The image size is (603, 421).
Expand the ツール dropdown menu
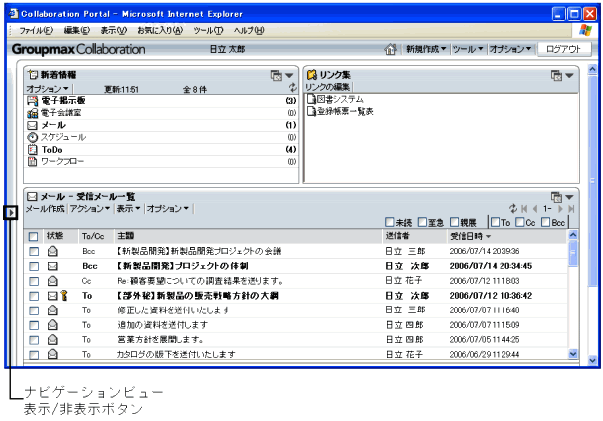tap(467, 49)
